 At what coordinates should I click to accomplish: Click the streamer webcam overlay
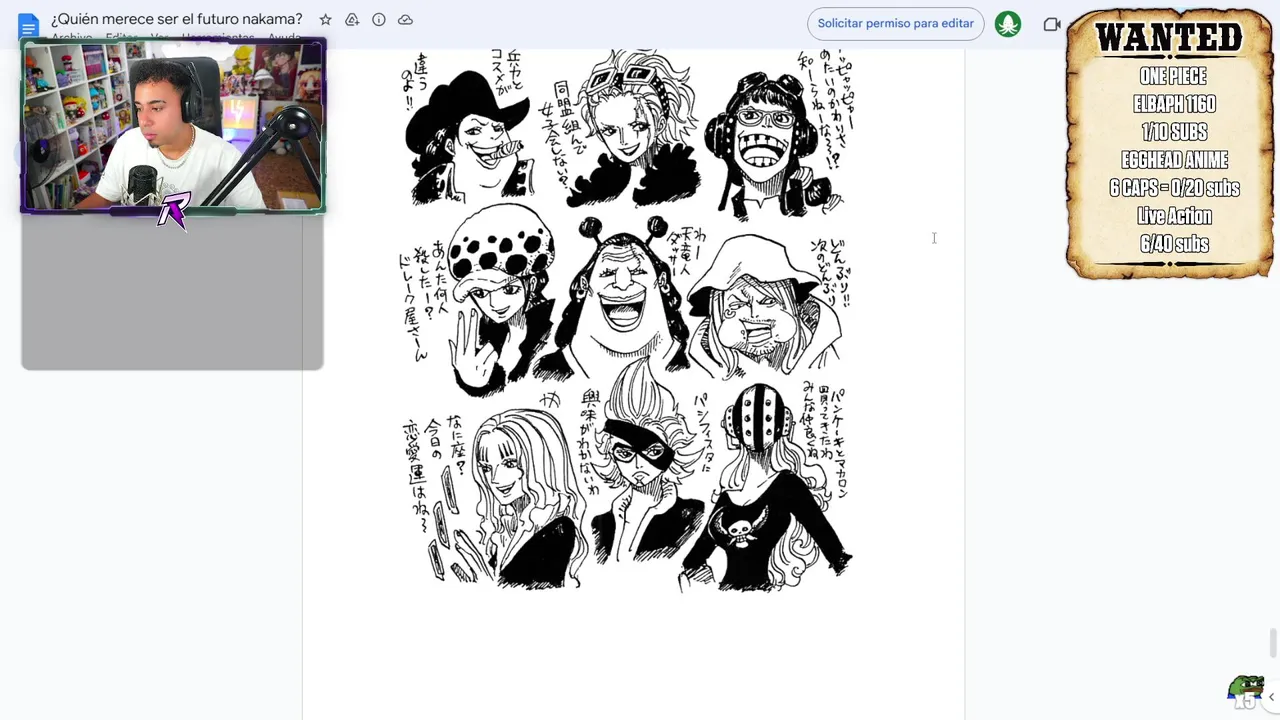point(173,127)
